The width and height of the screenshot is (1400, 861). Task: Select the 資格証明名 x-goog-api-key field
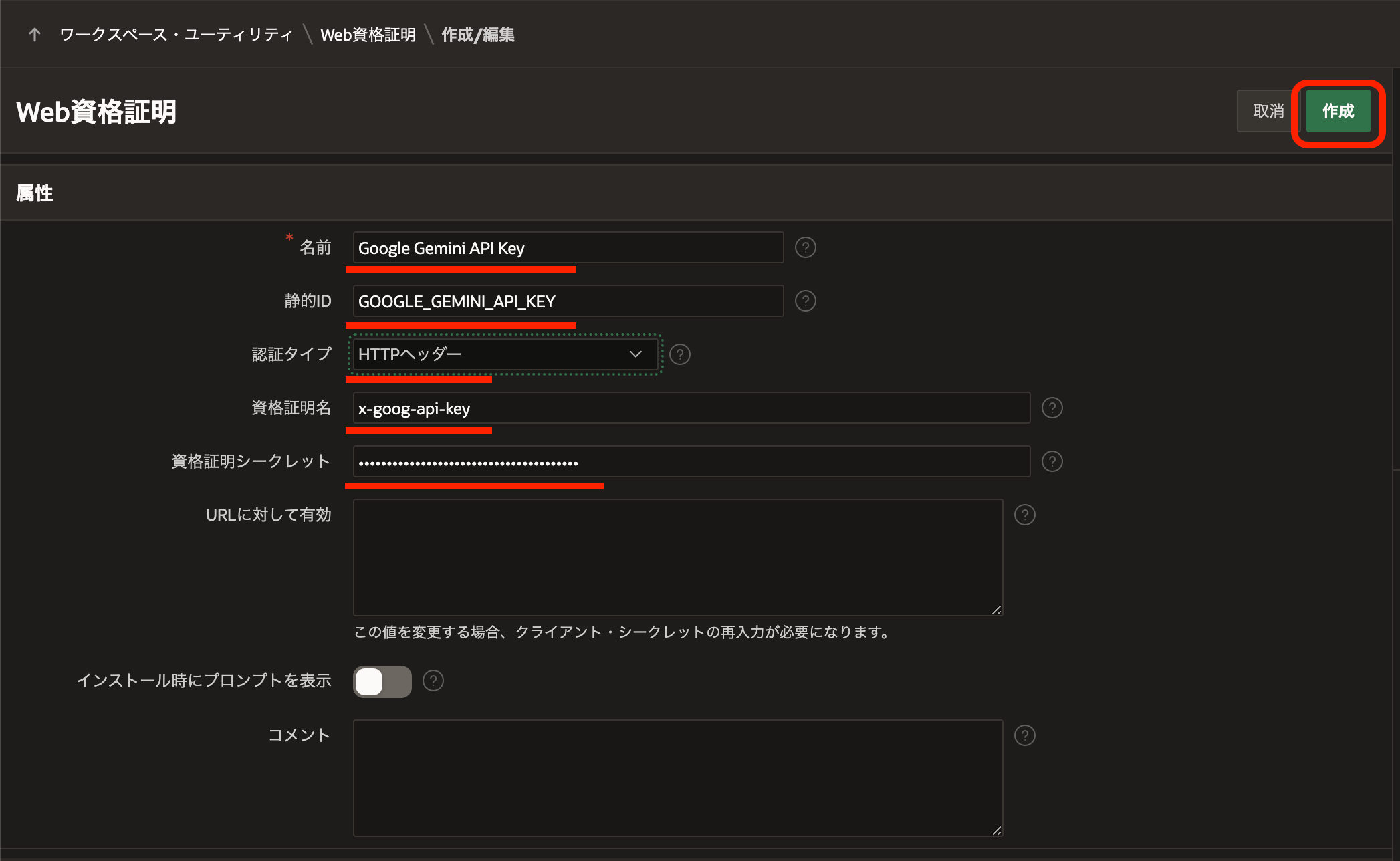pos(691,408)
